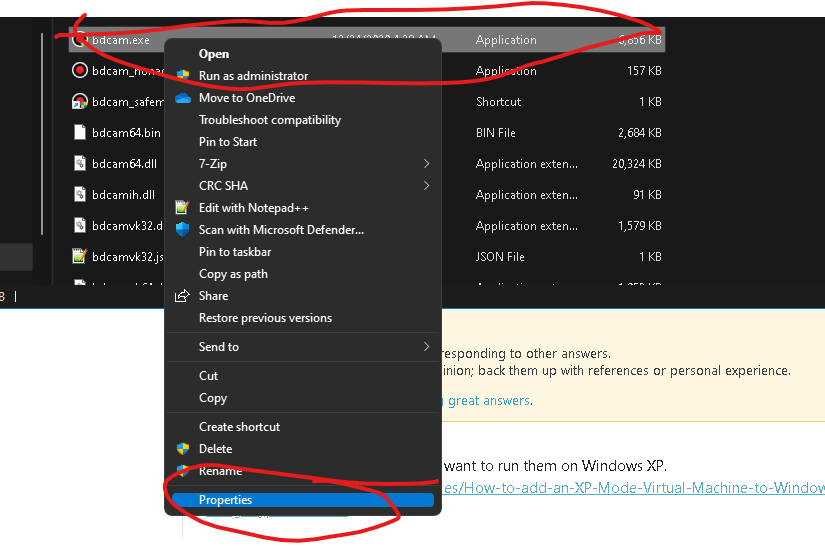Image resolution: width=825 pixels, height=546 pixels.
Task: Click the shield icon beside Delete
Action: pyautogui.click(x=183, y=449)
